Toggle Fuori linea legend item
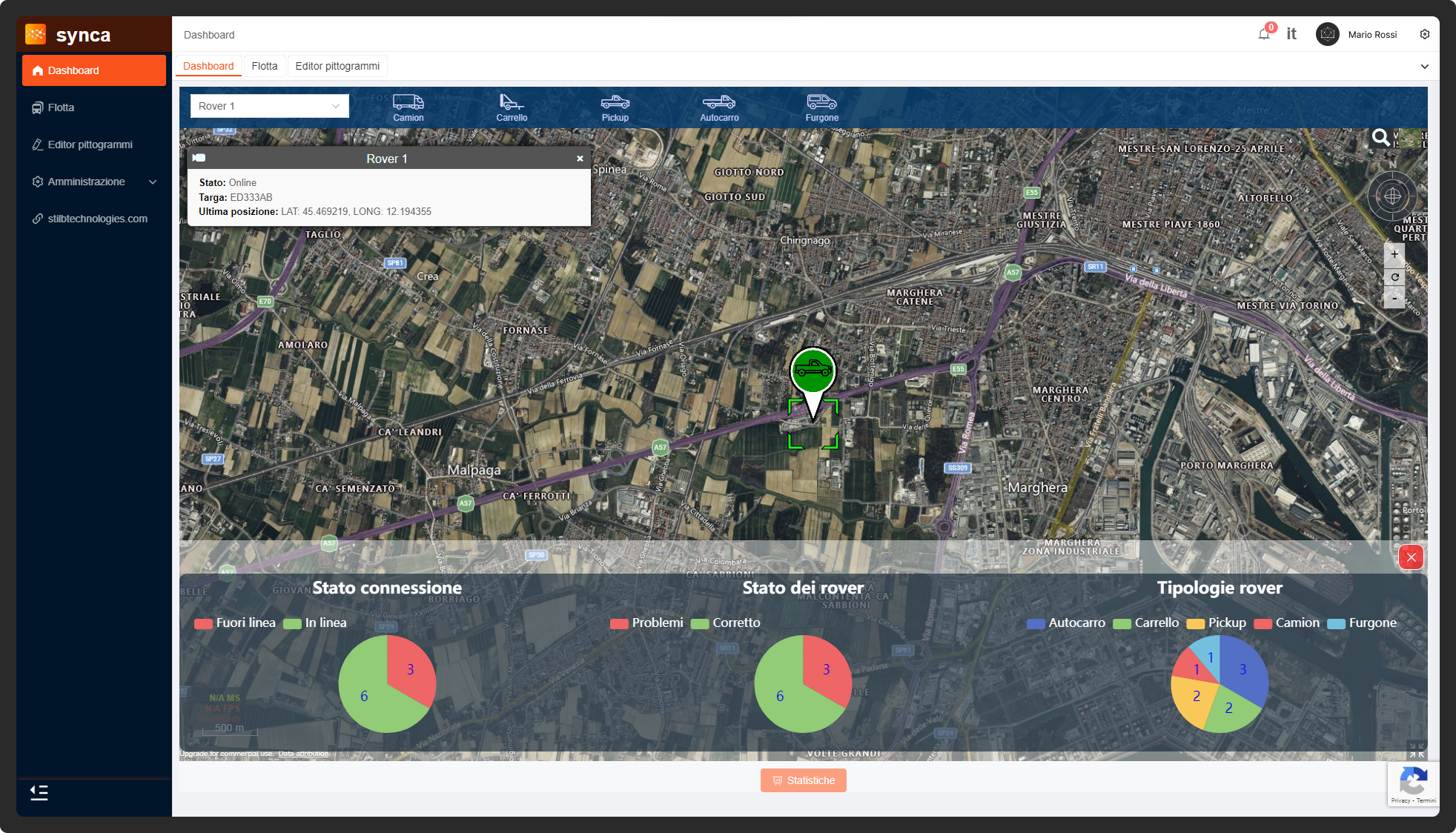1456x833 pixels. [x=235, y=623]
